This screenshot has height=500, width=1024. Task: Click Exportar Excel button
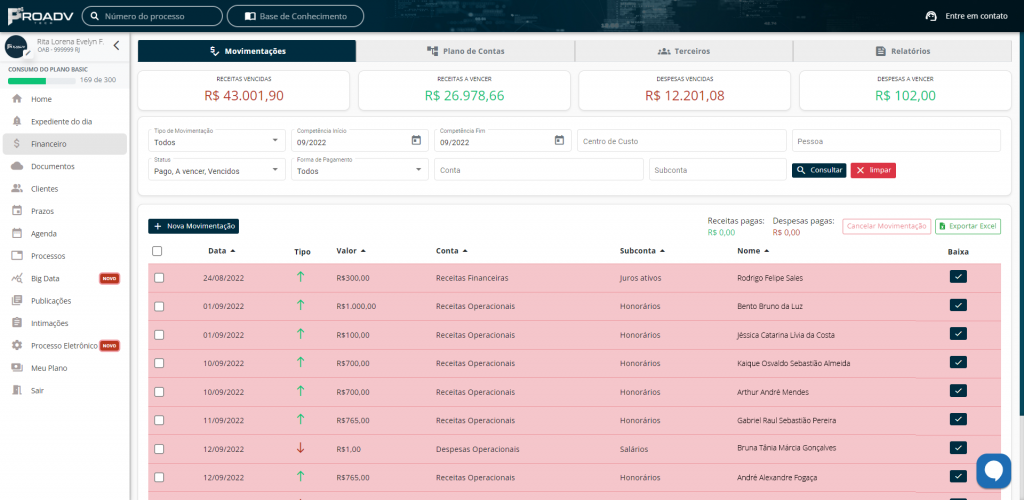pos(968,227)
